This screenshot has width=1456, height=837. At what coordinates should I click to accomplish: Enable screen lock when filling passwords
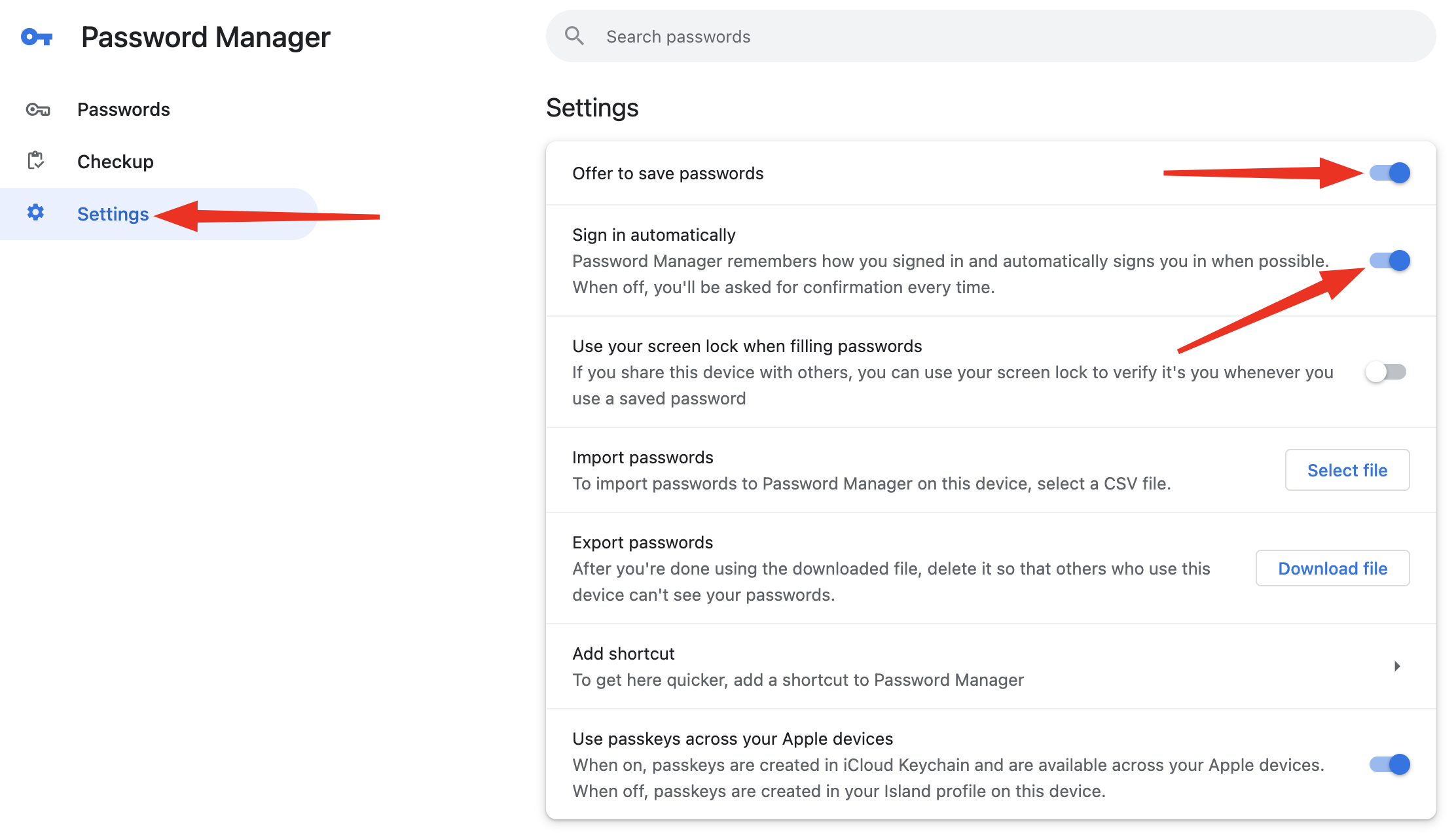tap(1386, 372)
